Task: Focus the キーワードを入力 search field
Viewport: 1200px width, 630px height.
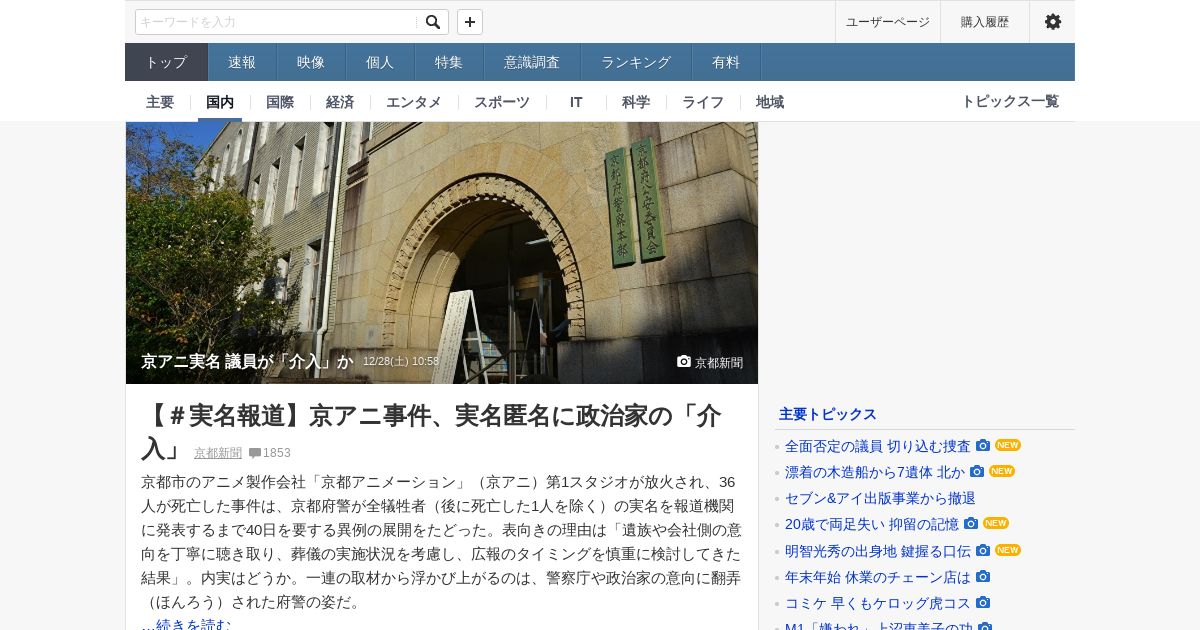Action: coord(277,22)
